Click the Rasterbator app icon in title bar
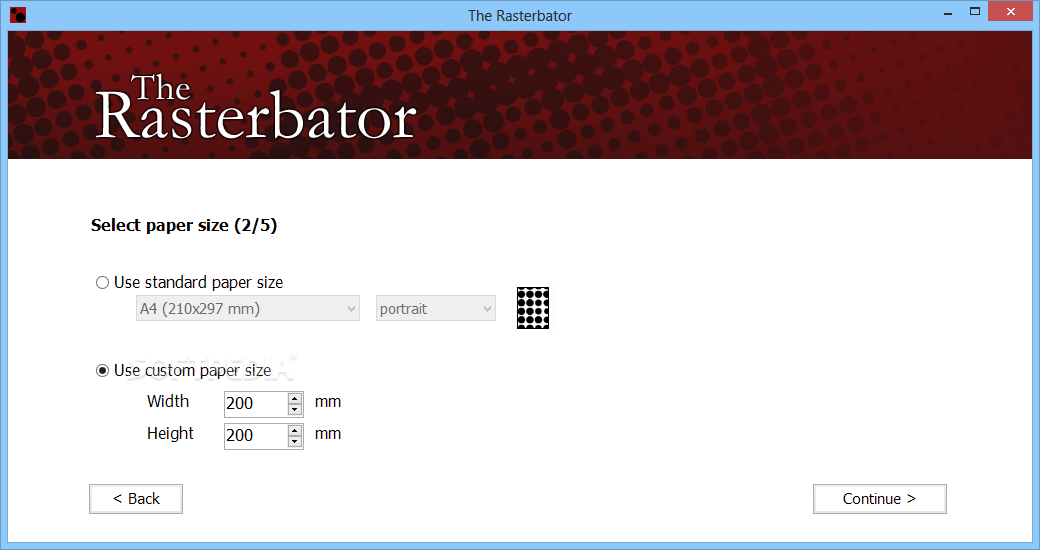Image resolution: width=1040 pixels, height=550 pixels. point(18,14)
